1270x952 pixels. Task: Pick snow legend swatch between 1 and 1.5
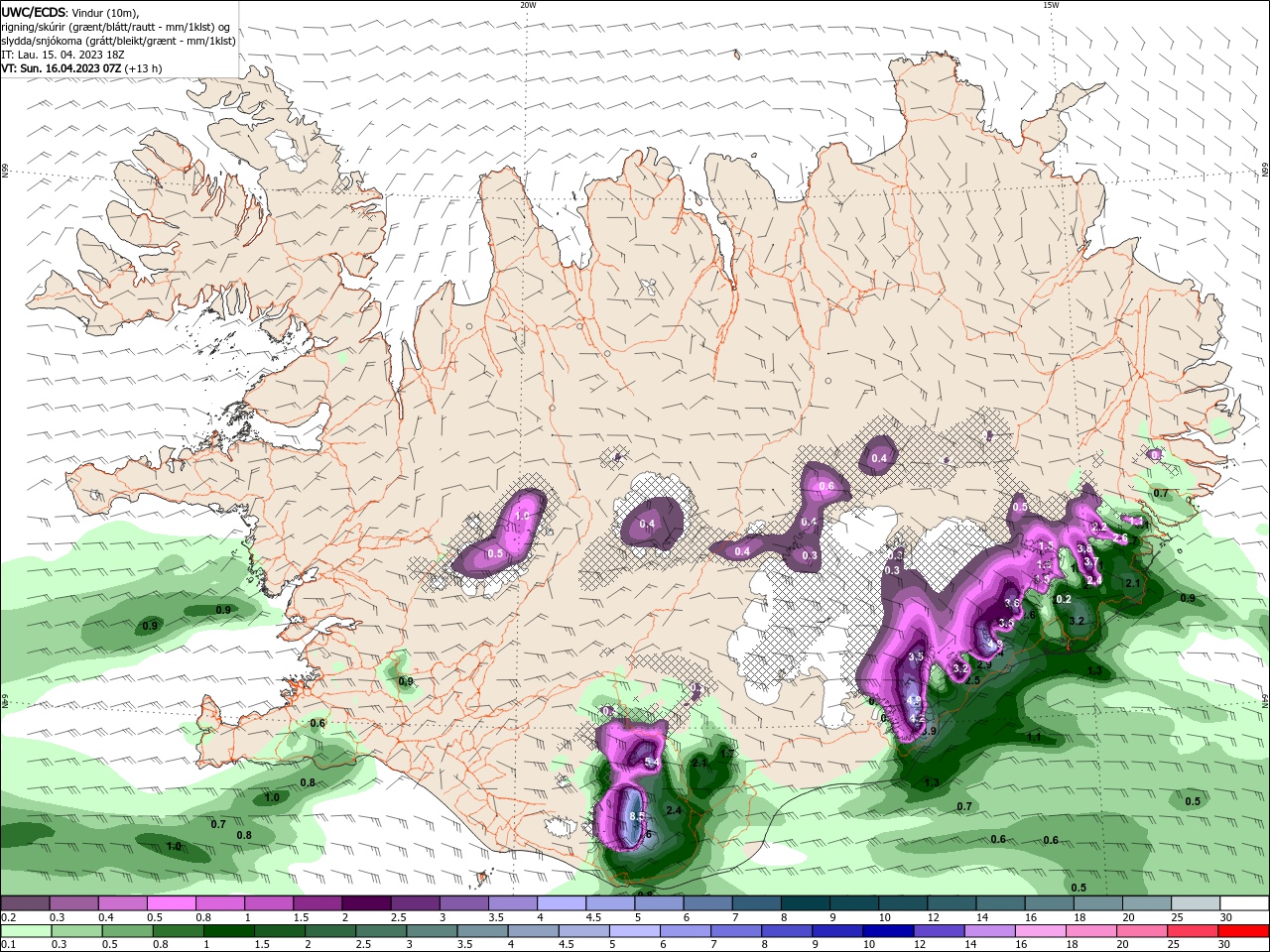click(x=269, y=903)
